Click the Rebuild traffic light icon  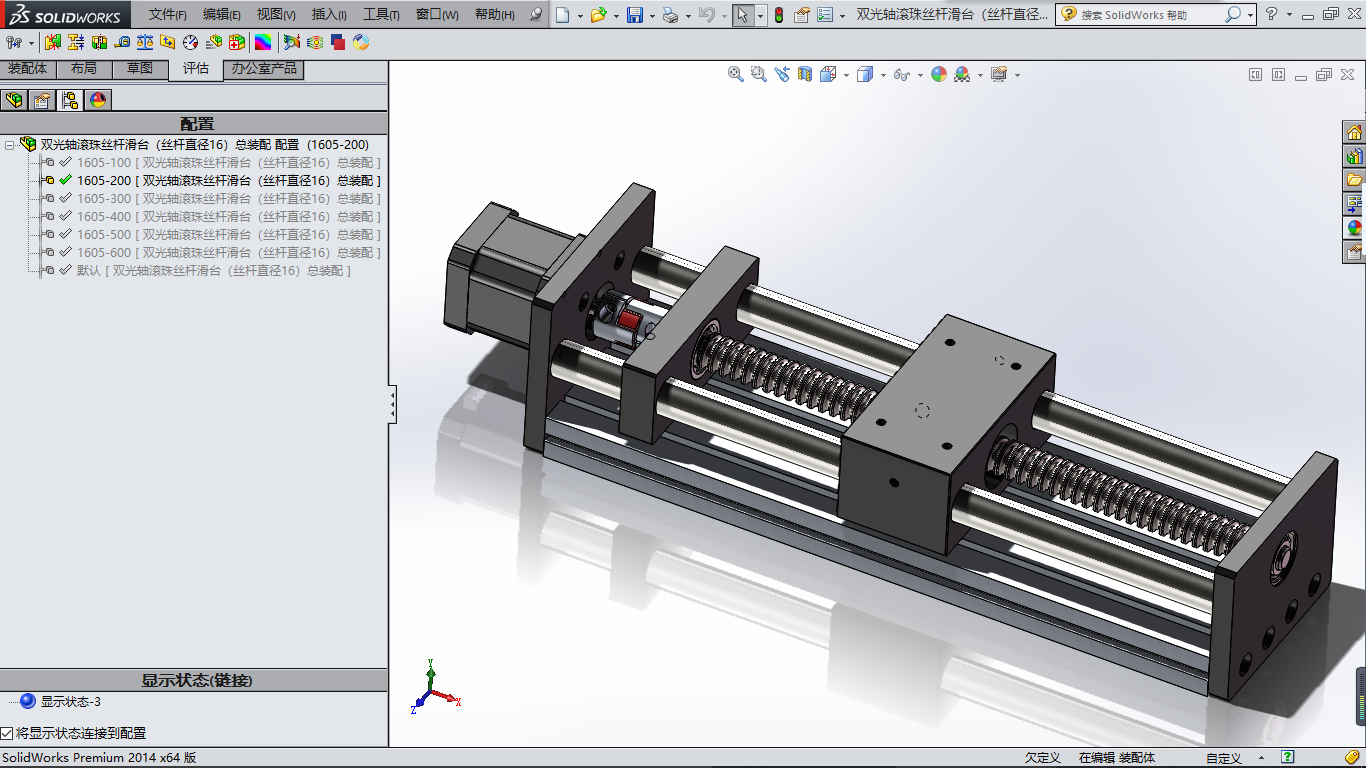tap(778, 15)
